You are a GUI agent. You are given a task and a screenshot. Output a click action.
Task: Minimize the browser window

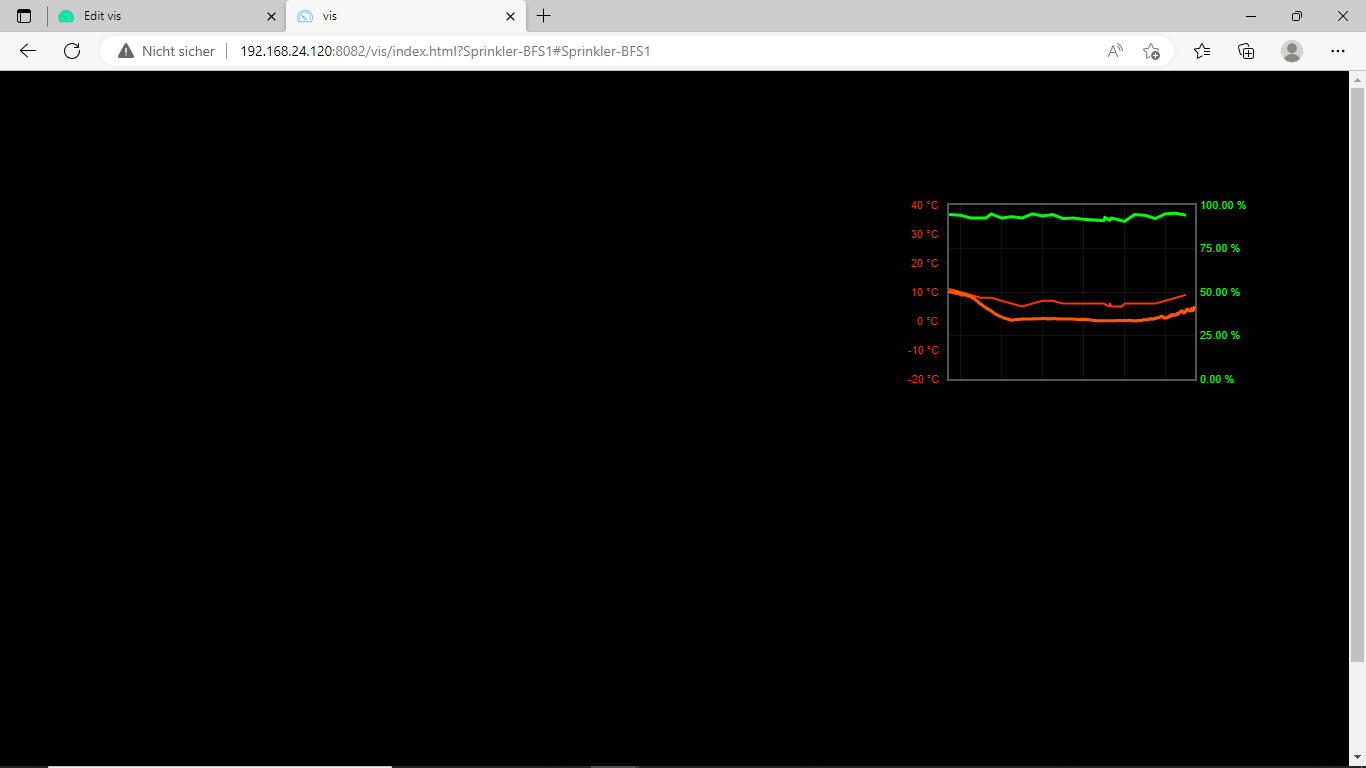1251,16
